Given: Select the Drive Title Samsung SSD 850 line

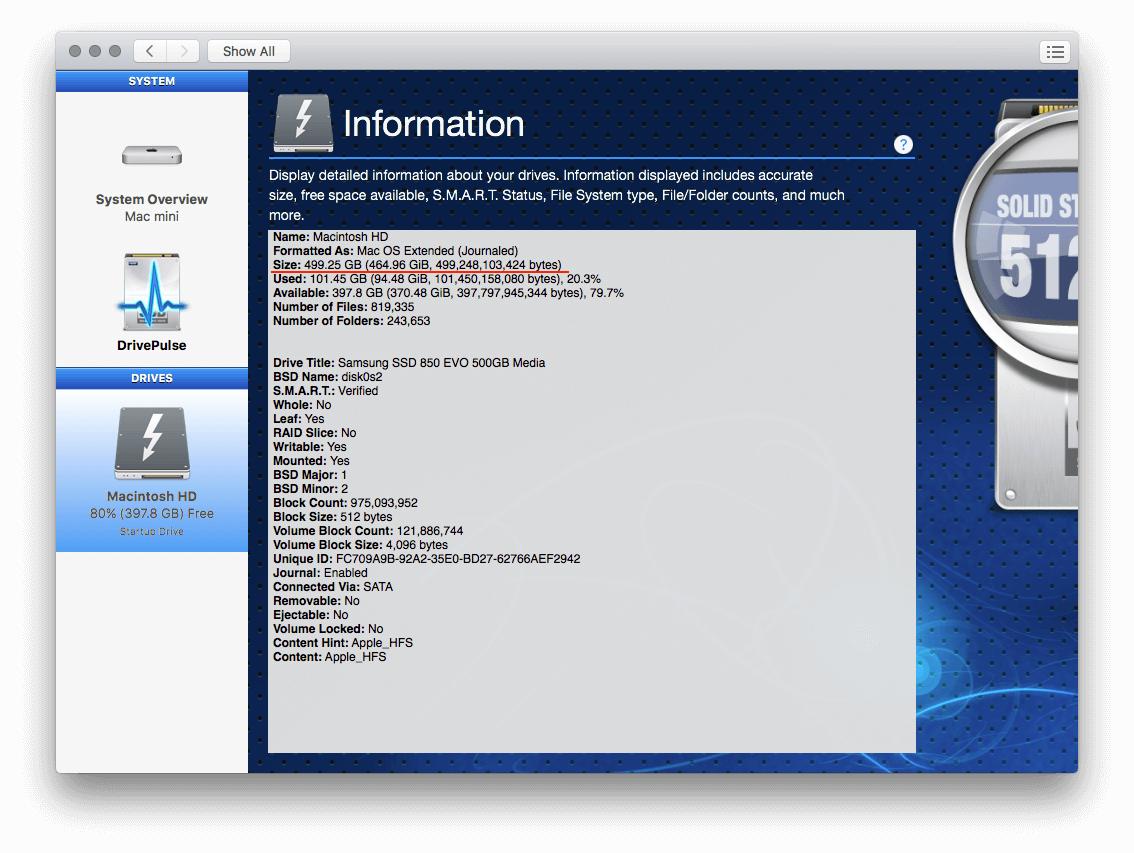Looking at the screenshot, I should (408, 363).
